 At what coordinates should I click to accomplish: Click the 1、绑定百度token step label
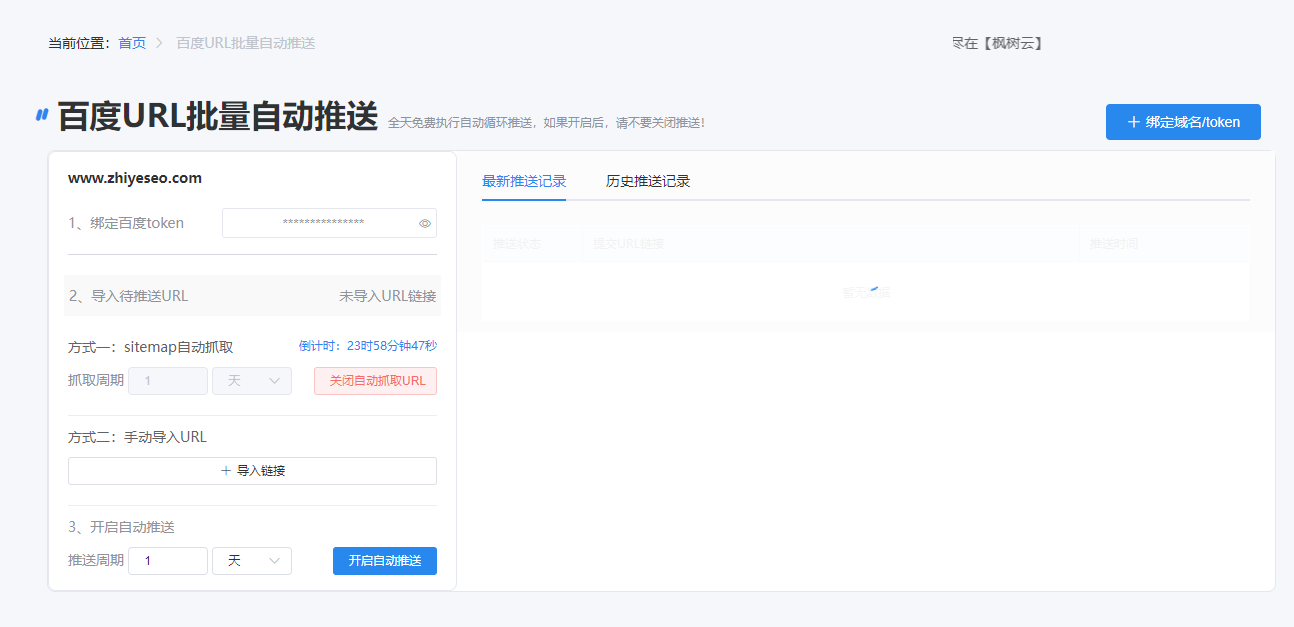[x=126, y=223]
